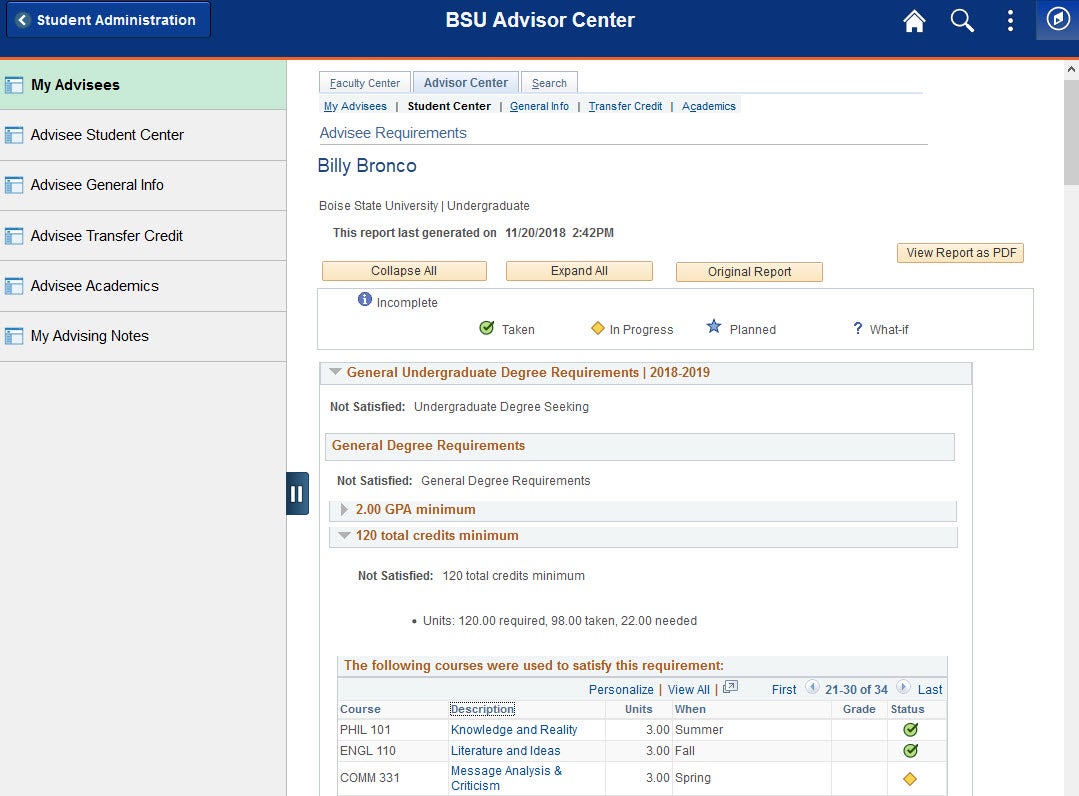Click the Expand All button
1079x796 pixels.
(x=579, y=271)
